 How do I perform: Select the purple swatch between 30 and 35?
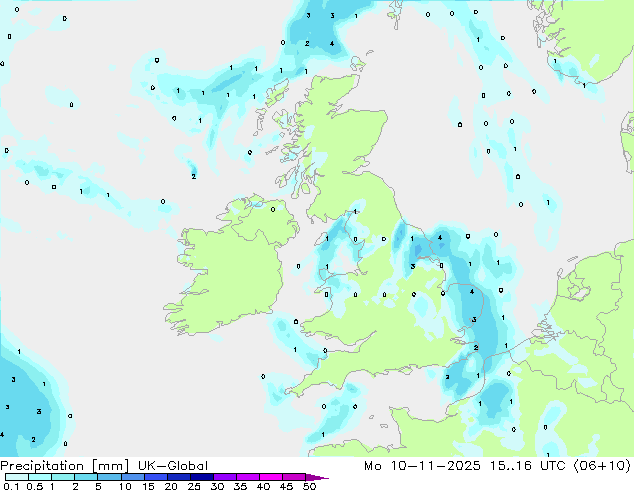pyautogui.click(x=224, y=477)
